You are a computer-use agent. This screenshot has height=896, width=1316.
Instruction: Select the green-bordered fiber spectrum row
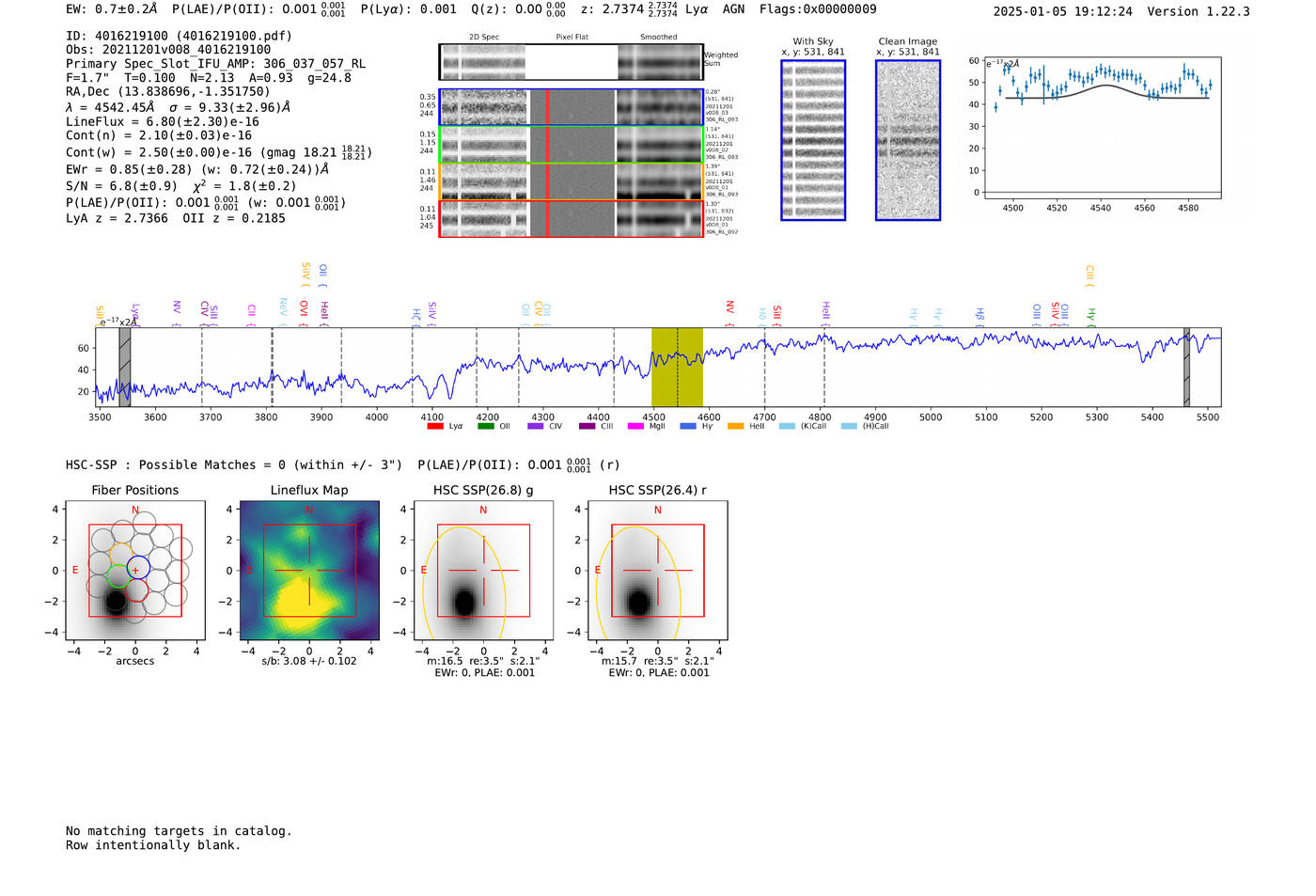click(571, 144)
